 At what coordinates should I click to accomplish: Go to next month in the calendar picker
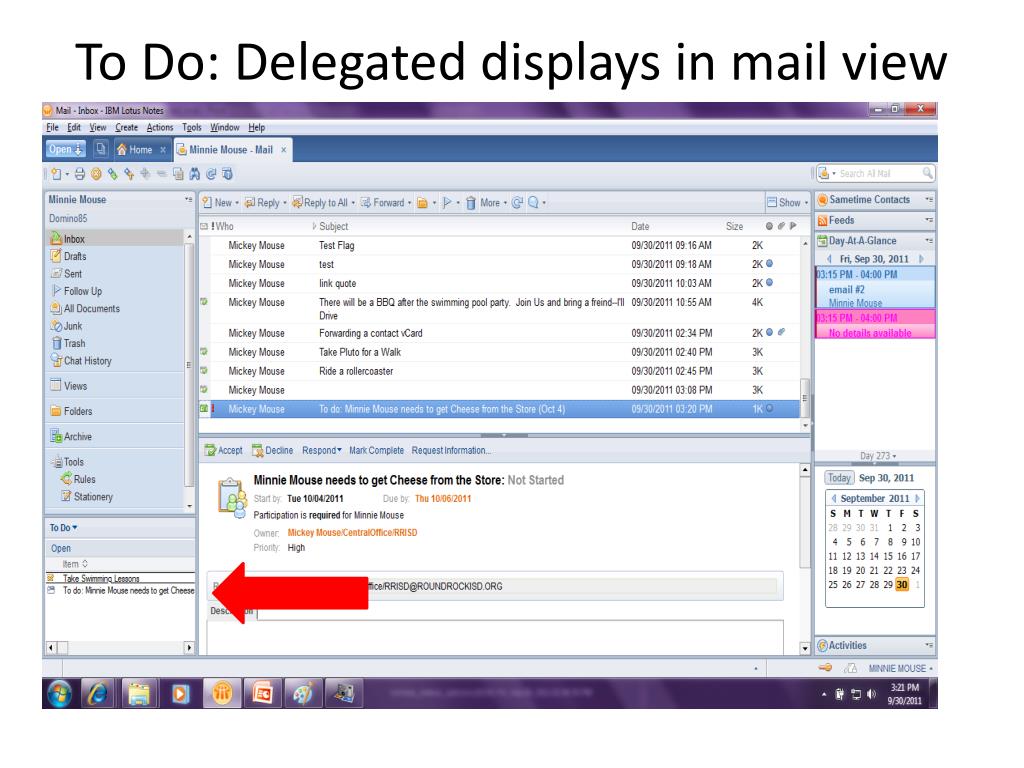pos(917,498)
